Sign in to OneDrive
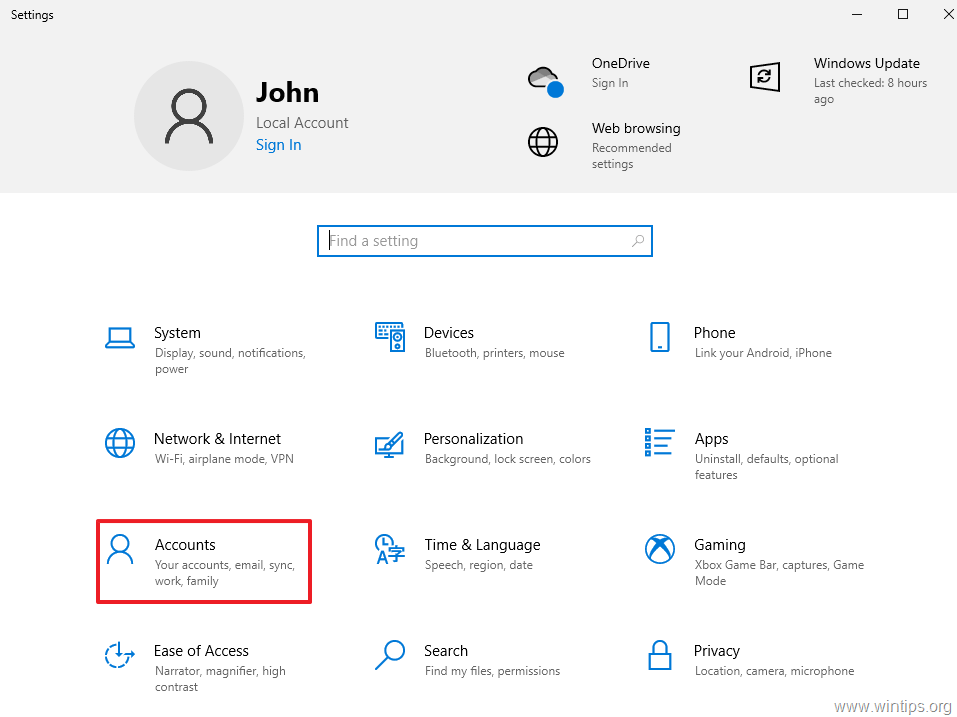The height and width of the screenshot is (717, 957). (610, 83)
